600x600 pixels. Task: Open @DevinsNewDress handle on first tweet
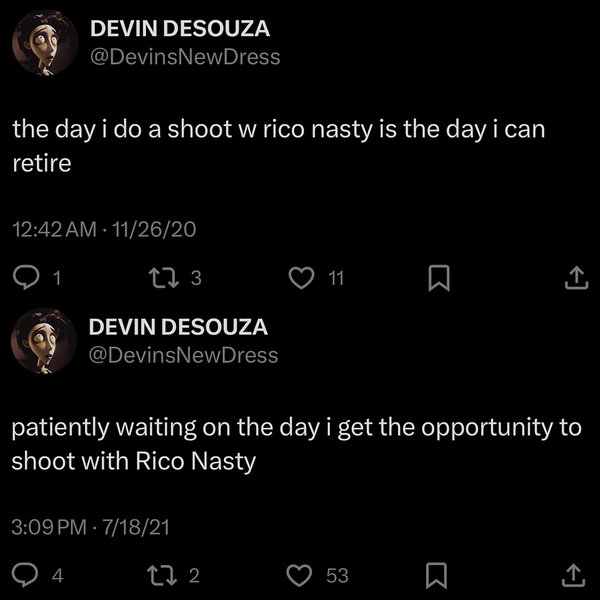[x=185, y=57]
